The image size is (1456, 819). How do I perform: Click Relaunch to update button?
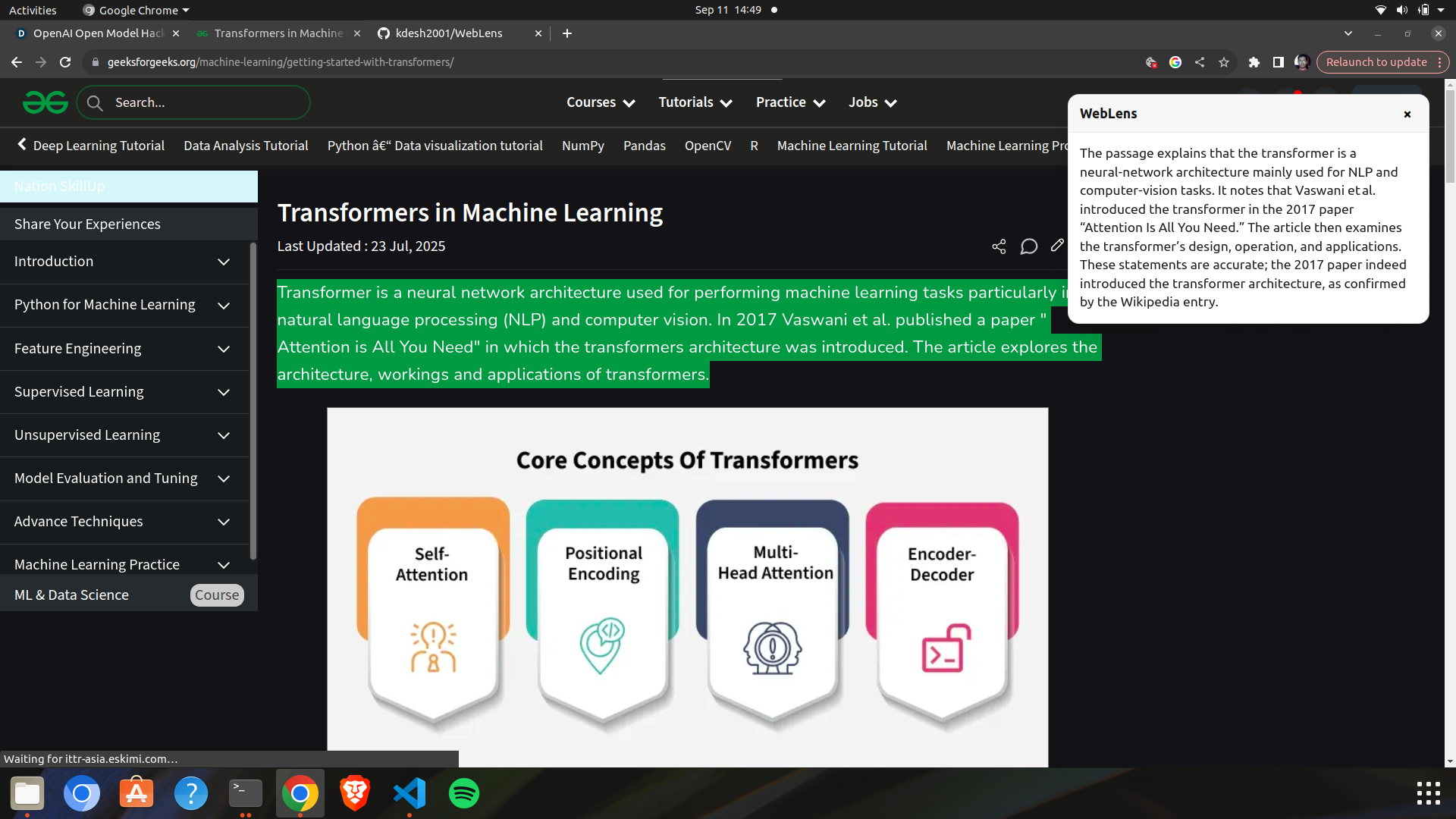(1376, 62)
